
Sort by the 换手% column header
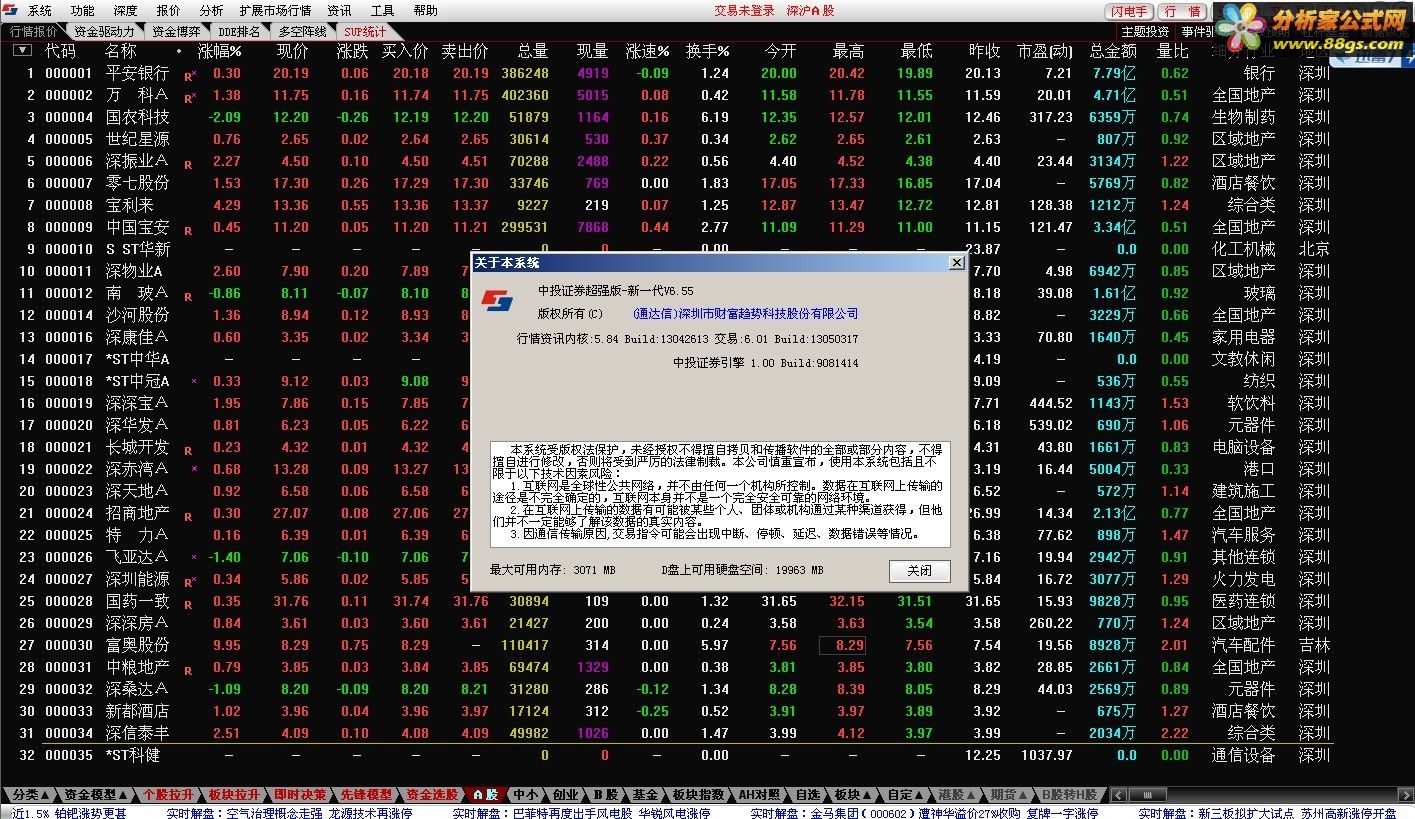(707, 50)
